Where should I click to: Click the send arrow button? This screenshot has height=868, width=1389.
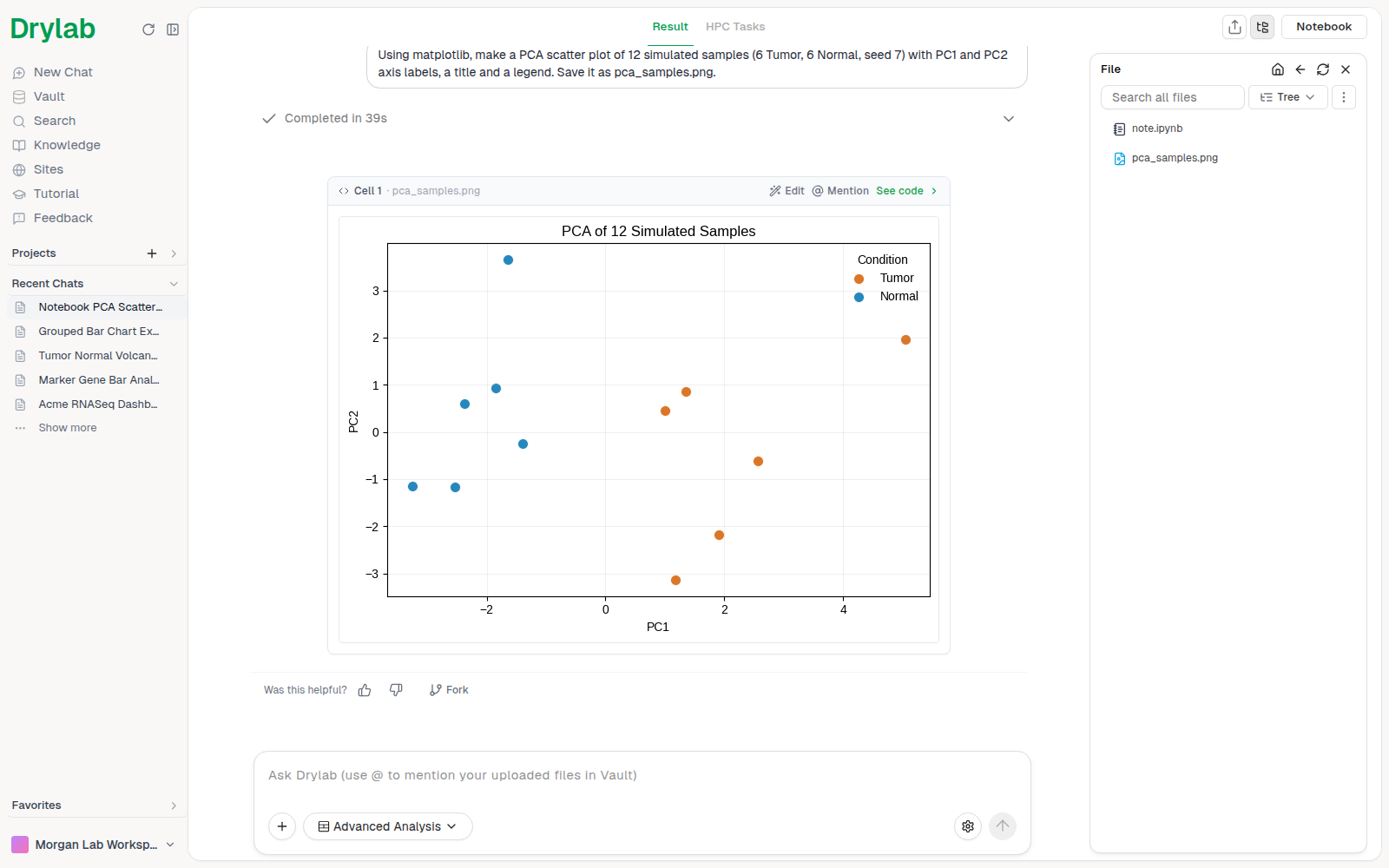1003,826
